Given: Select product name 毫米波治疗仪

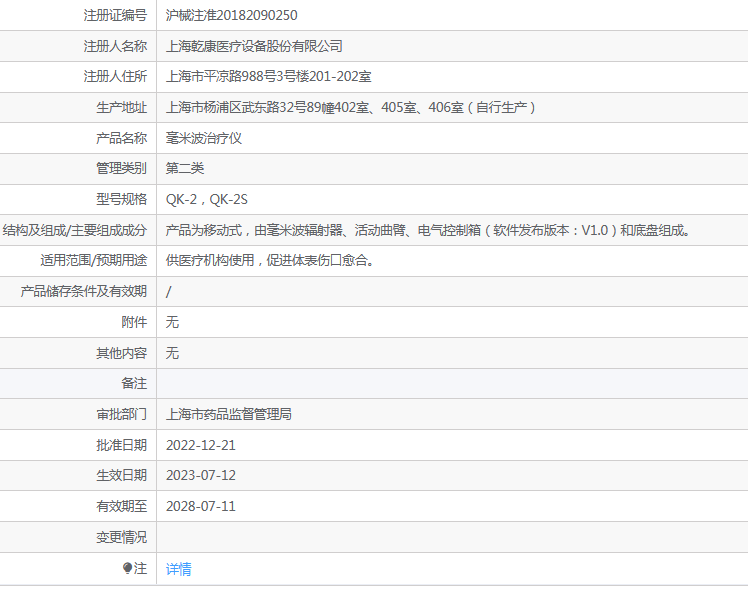Looking at the screenshot, I should coord(204,138).
